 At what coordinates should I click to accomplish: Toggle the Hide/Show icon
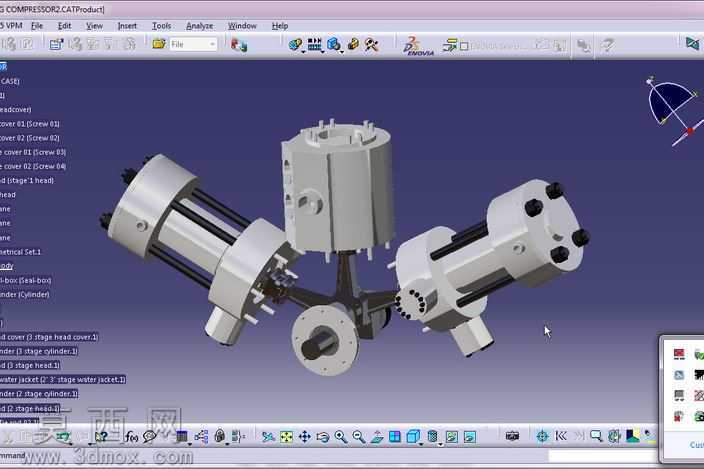coord(452,436)
